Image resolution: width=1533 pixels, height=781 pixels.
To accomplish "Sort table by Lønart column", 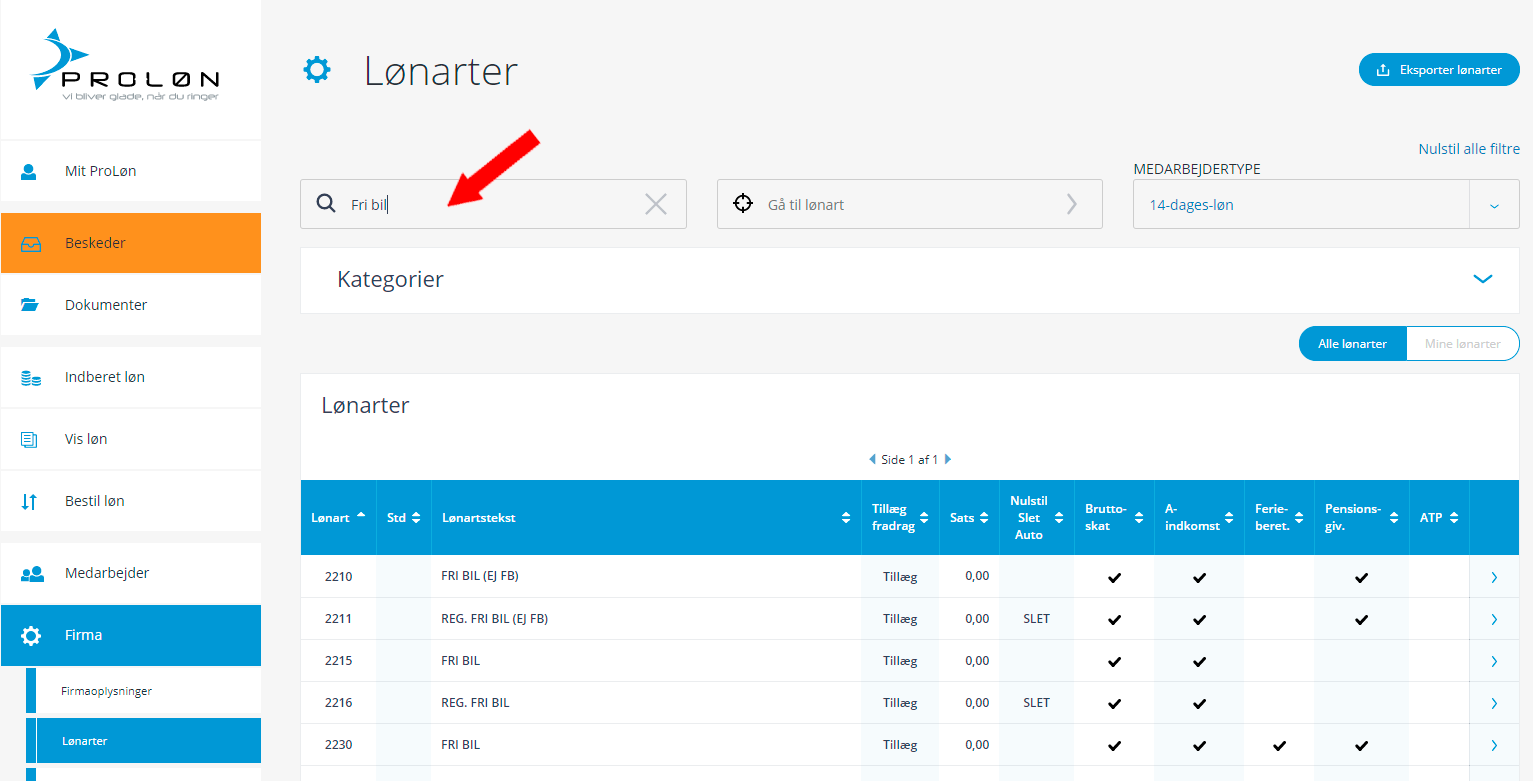I will coord(337,518).
